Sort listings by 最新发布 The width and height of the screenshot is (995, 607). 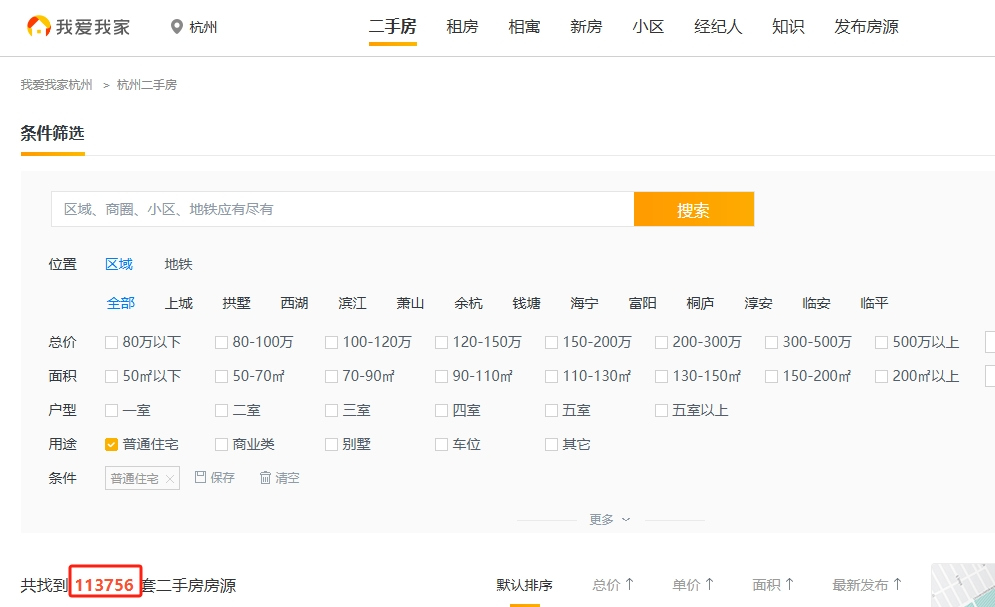[867, 585]
